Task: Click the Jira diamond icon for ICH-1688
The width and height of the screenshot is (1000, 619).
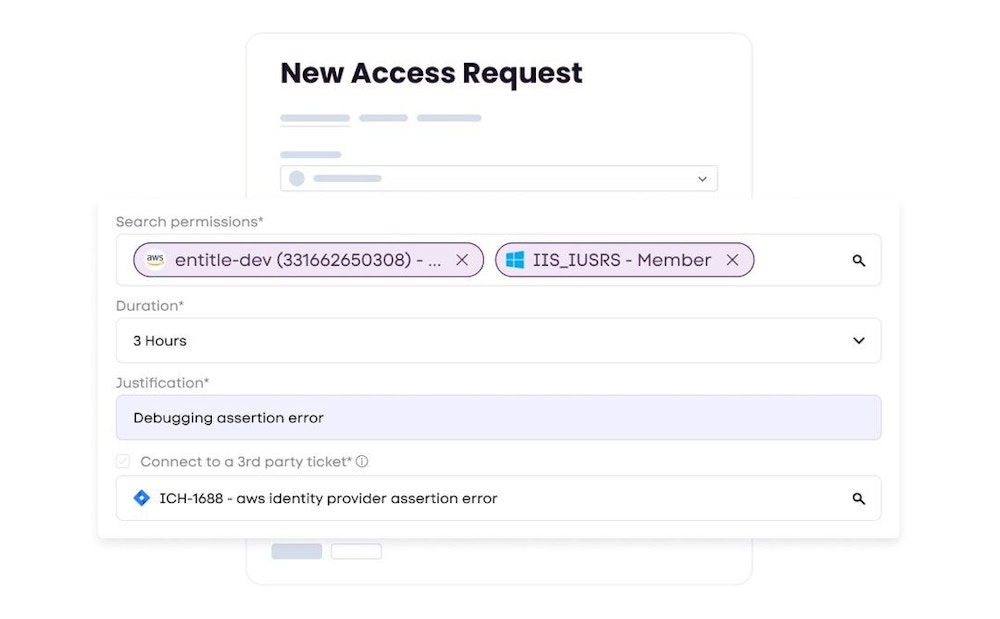Action: coord(141,498)
